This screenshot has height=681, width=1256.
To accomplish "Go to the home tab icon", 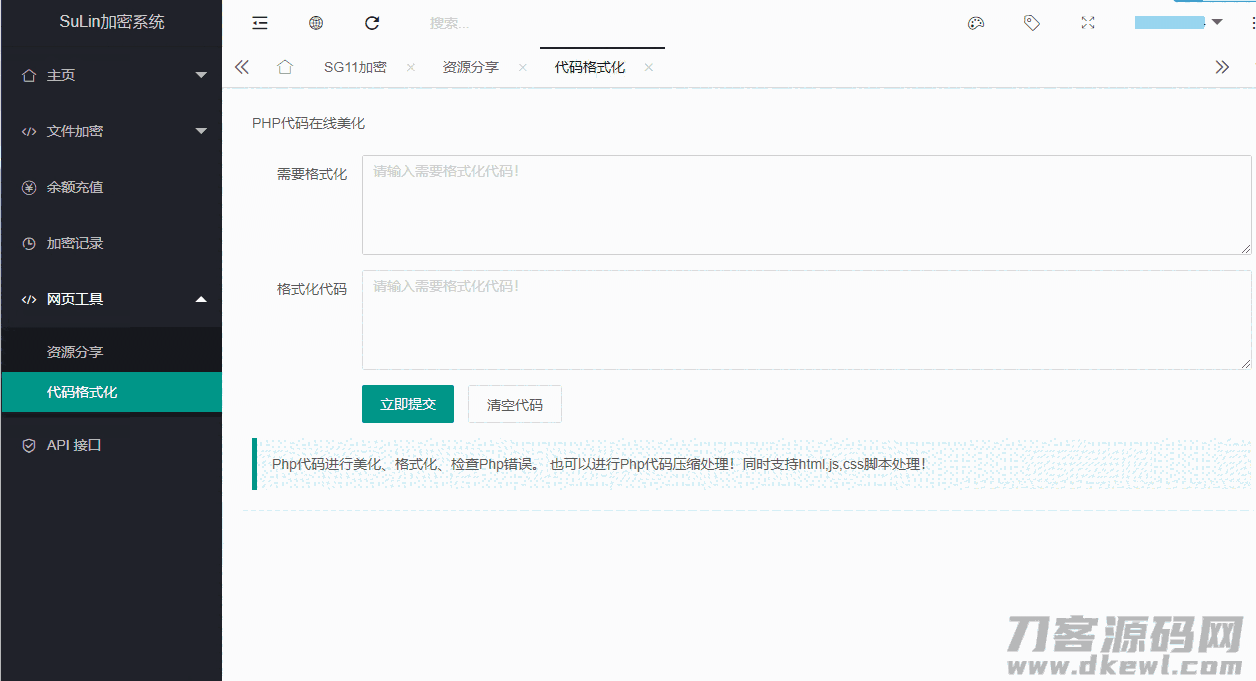I will click(285, 67).
